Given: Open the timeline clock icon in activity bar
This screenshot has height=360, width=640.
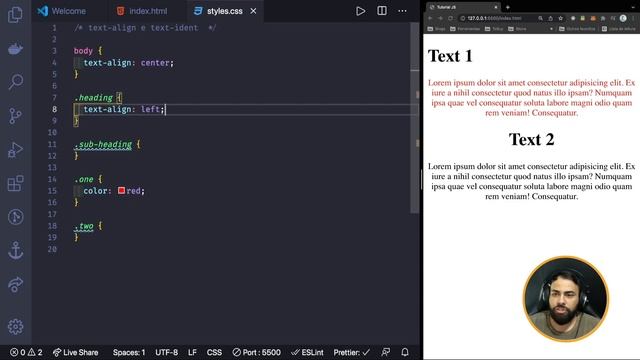Looking at the screenshot, I should 16,217.
